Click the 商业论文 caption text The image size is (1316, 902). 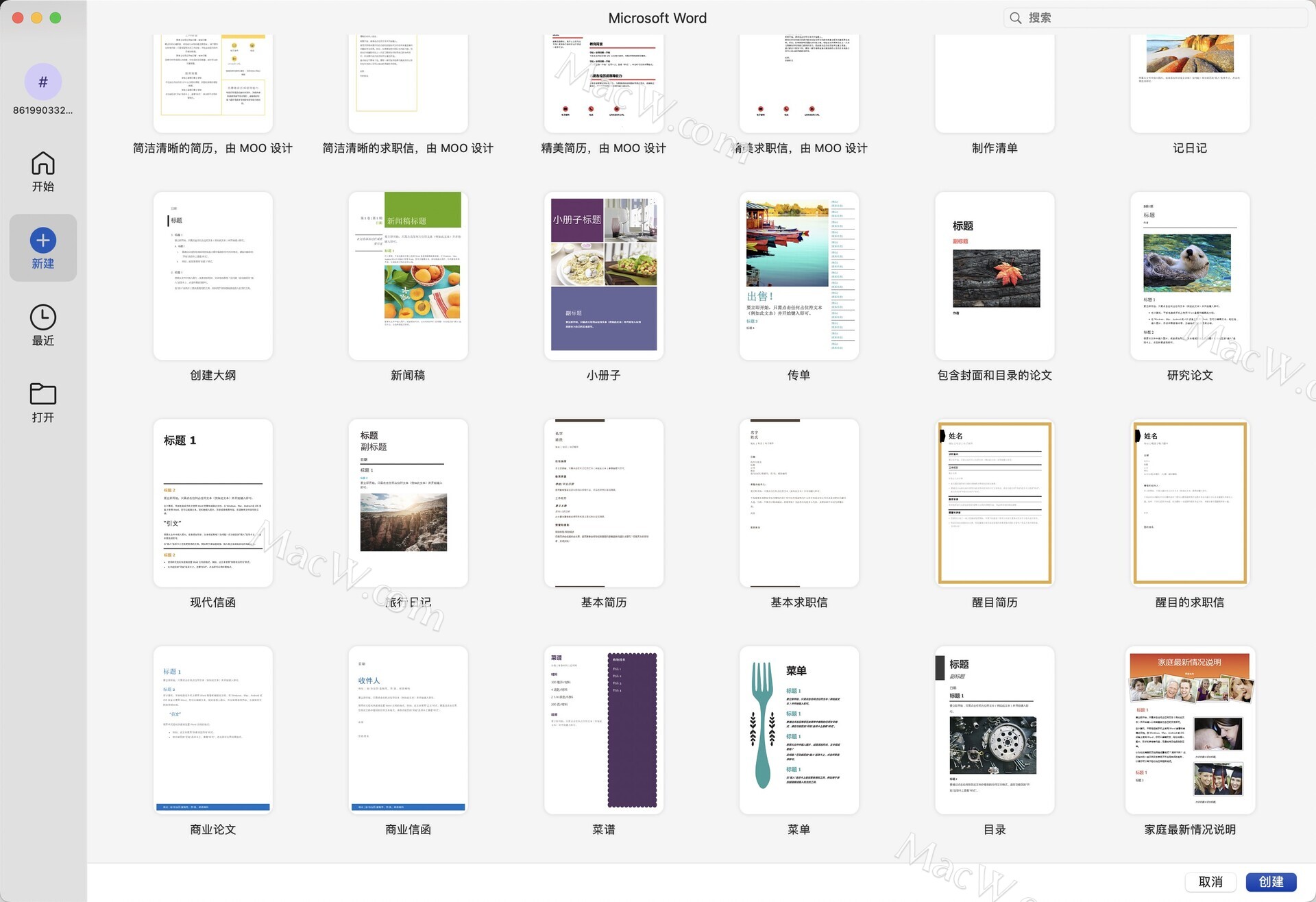(213, 829)
